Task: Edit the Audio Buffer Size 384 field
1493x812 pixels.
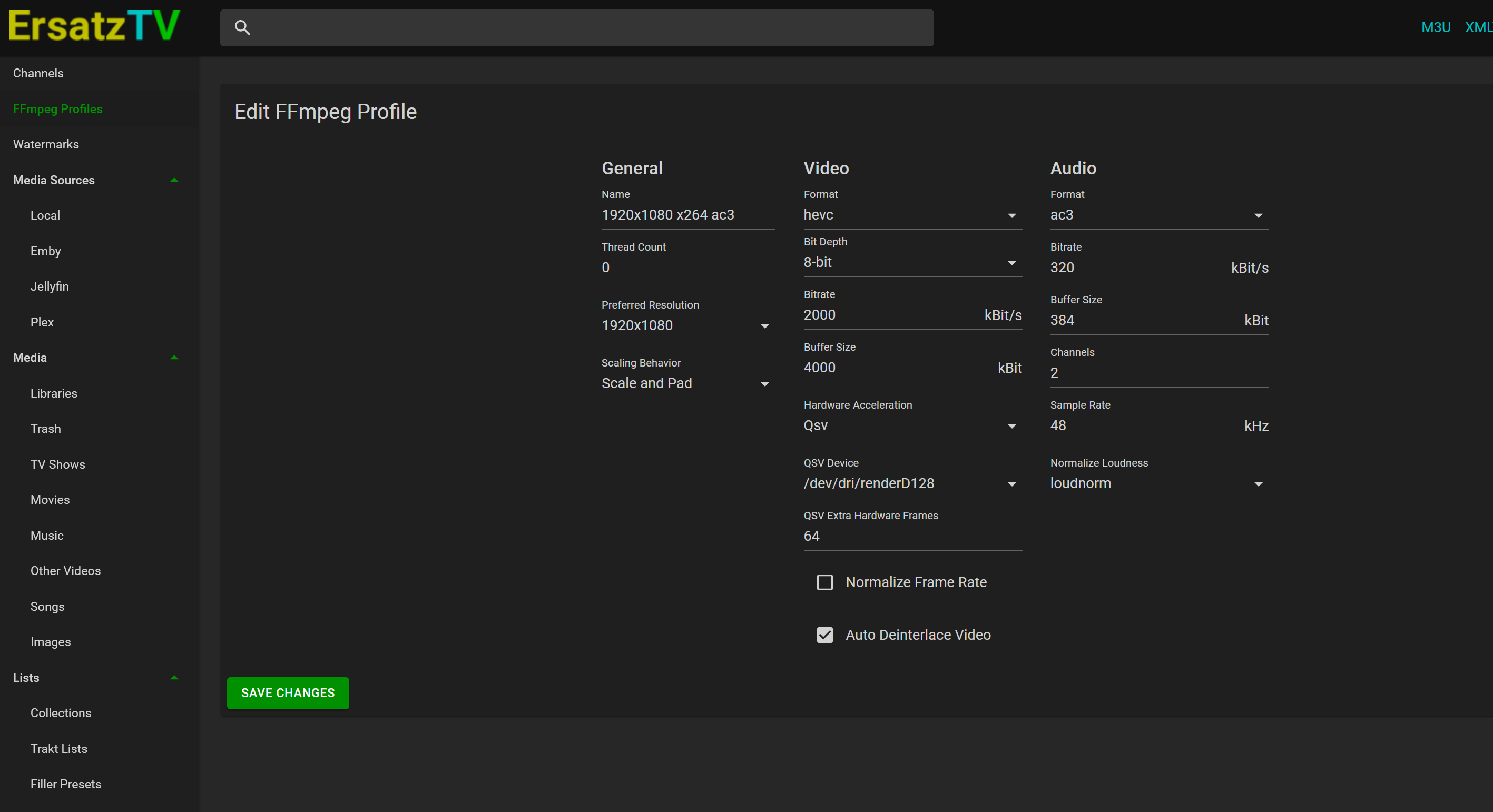Action: (1159, 320)
